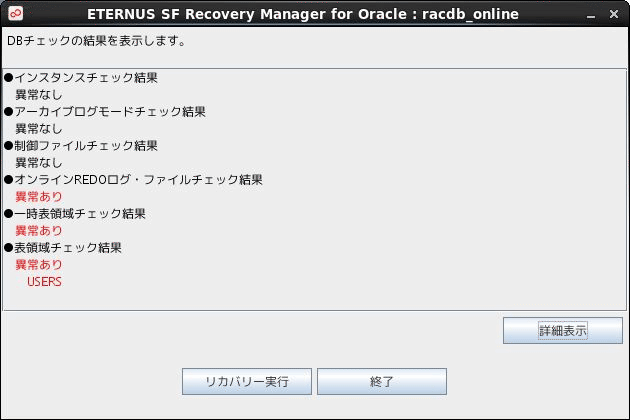The width and height of the screenshot is (630, 420).
Task: Select the 制御ファイルチェック結果 heading
Action: coord(81,145)
